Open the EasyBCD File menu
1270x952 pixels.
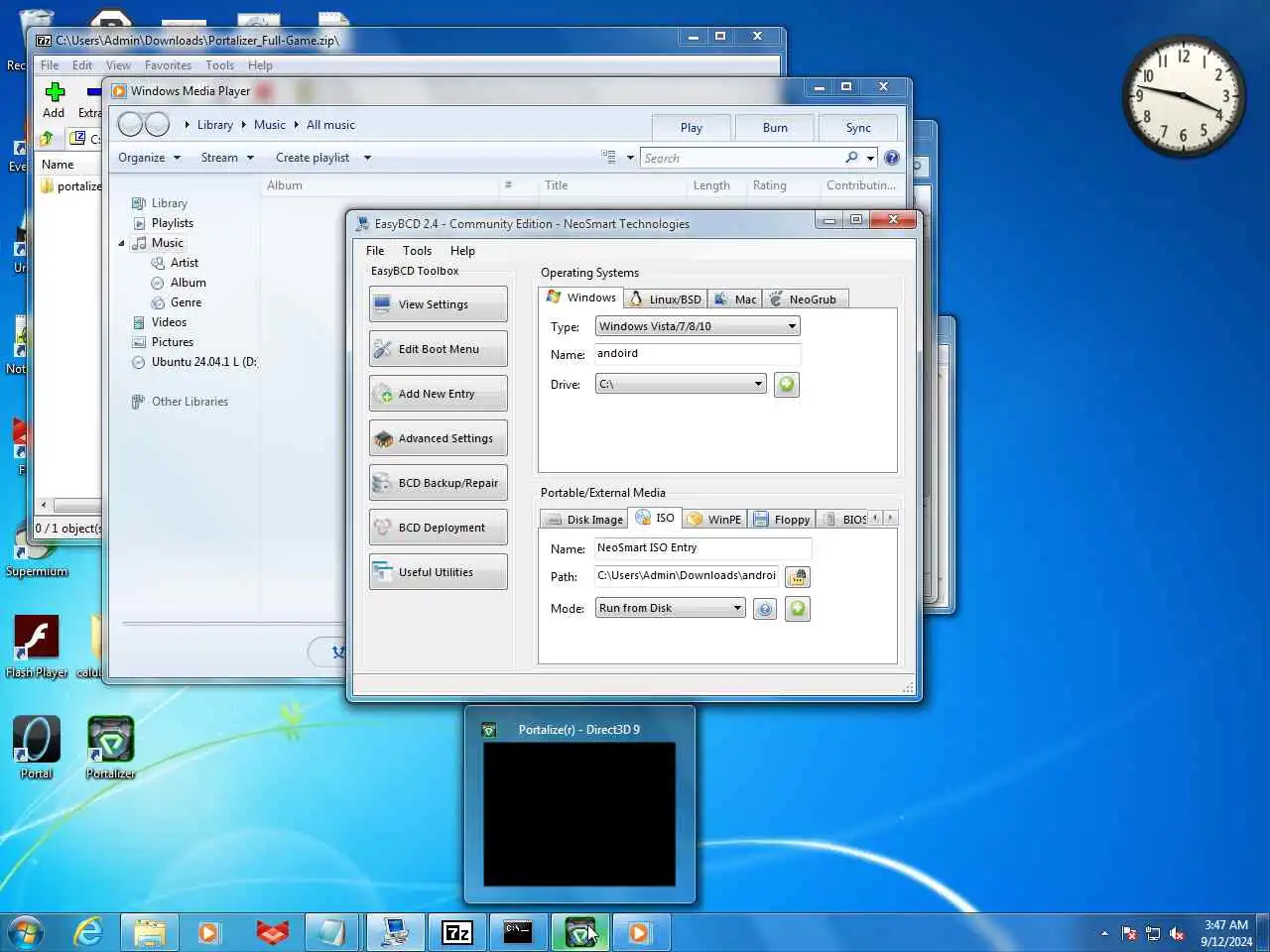375,251
